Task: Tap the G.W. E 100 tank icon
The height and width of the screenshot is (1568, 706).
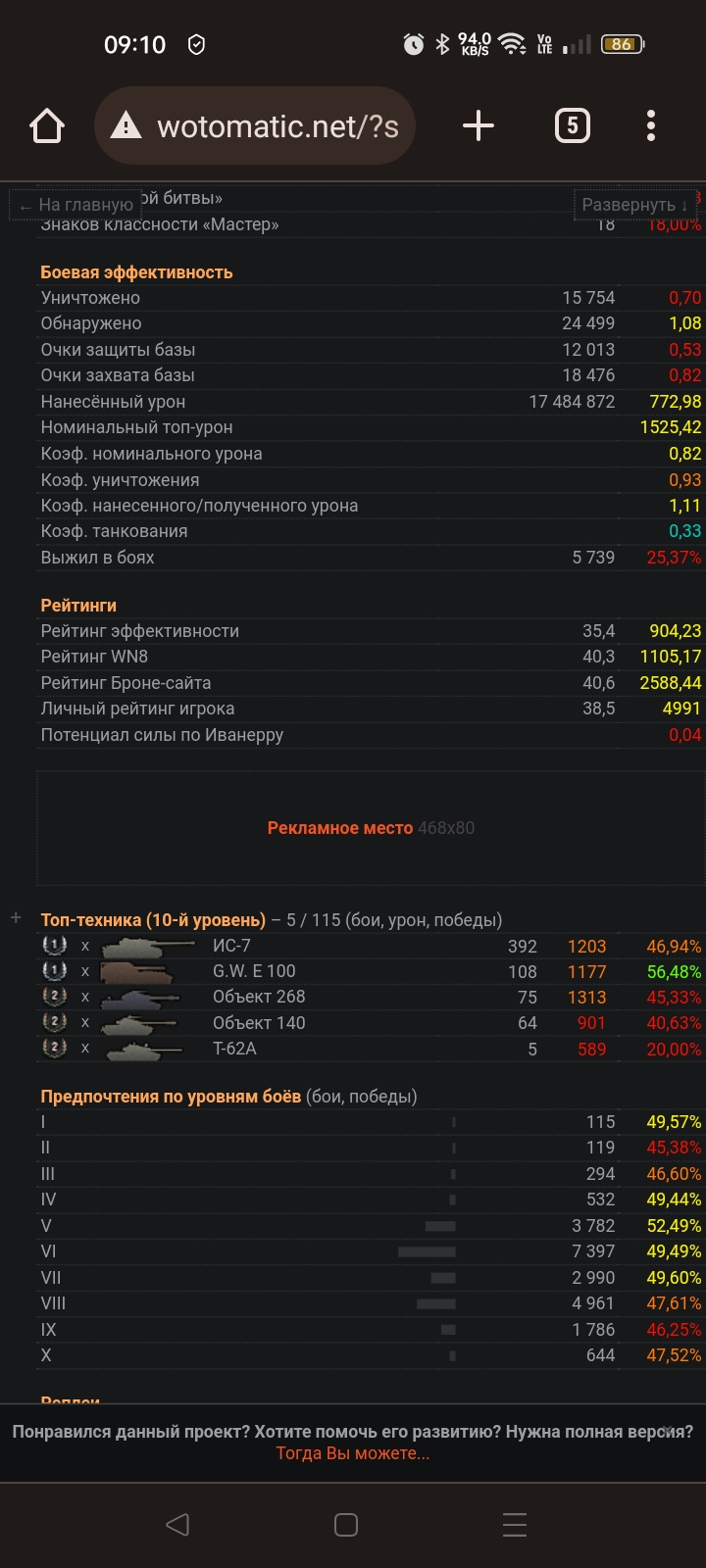Action: point(137,972)
